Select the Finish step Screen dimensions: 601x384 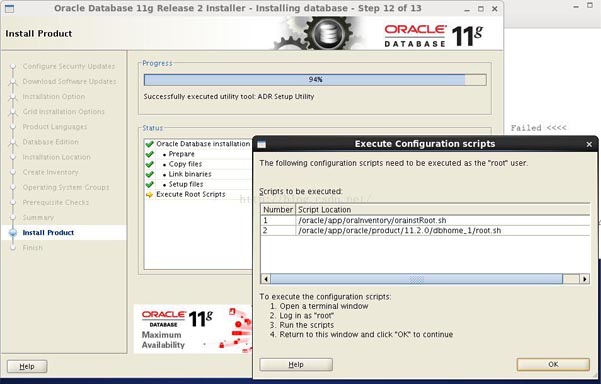pos(33,248)
